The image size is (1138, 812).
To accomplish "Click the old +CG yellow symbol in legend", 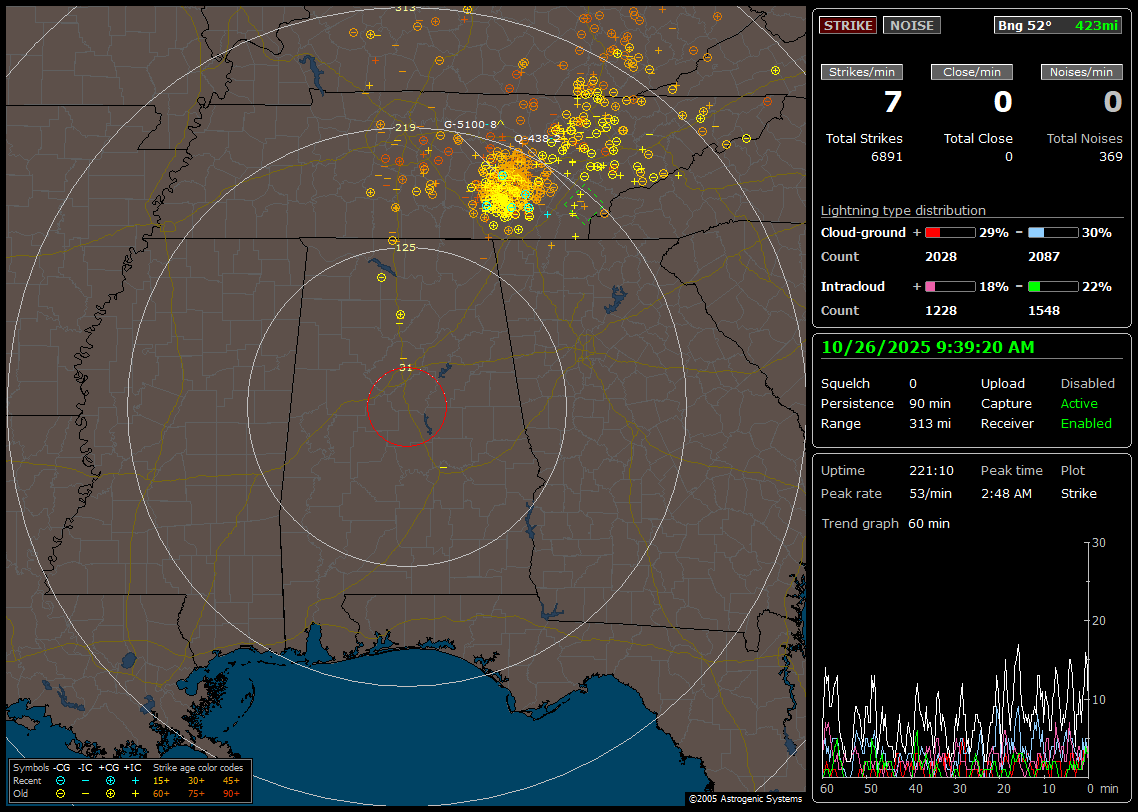I will point(110,793).
